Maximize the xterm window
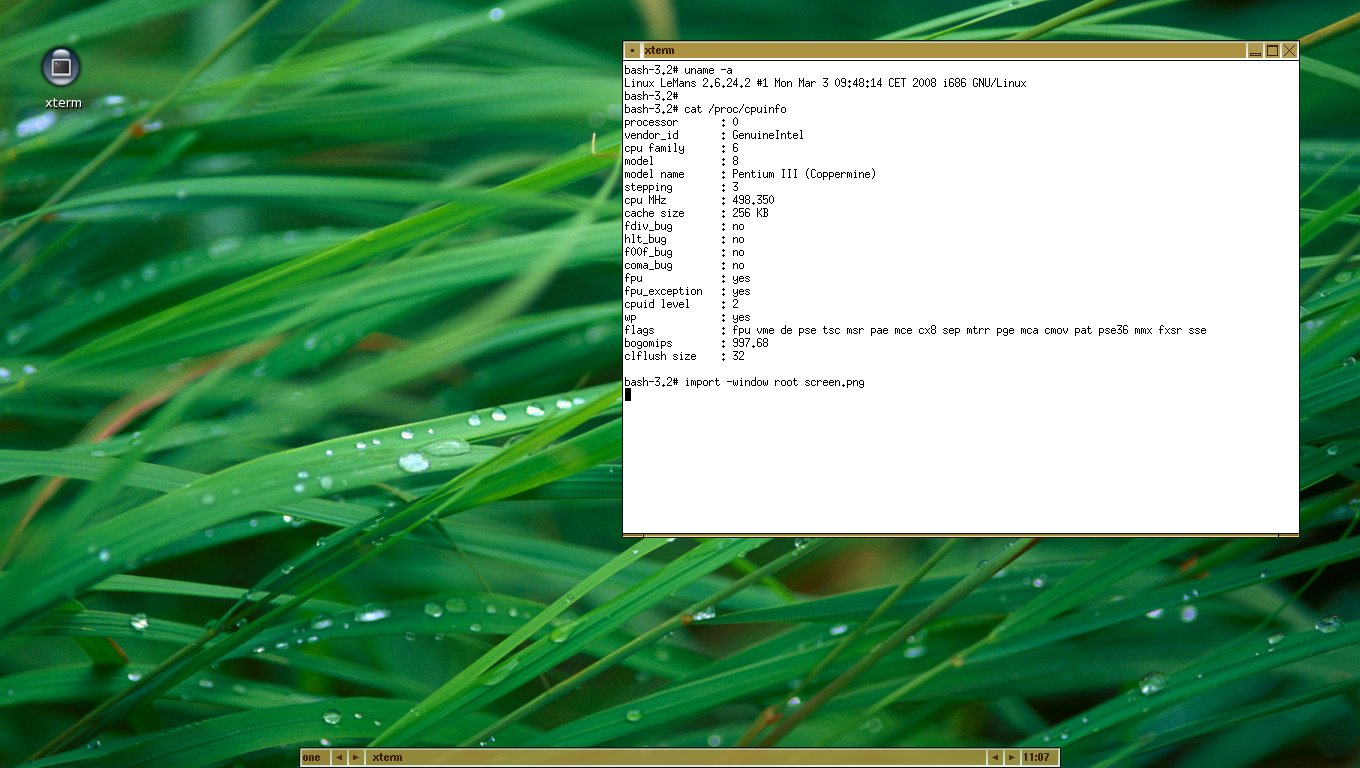The height and width of the screenshot is (768, 1360). click(1272, 51)
